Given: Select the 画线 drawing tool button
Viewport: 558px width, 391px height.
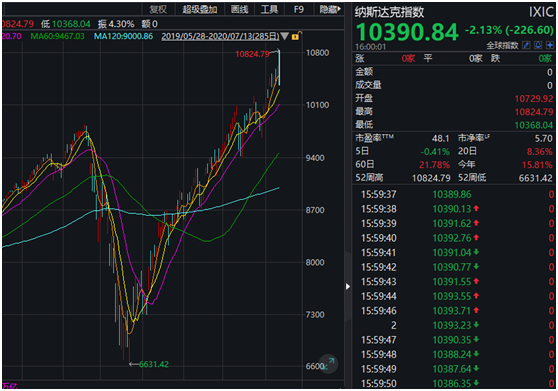Looking at the screenshot, I should pos(239,9).
